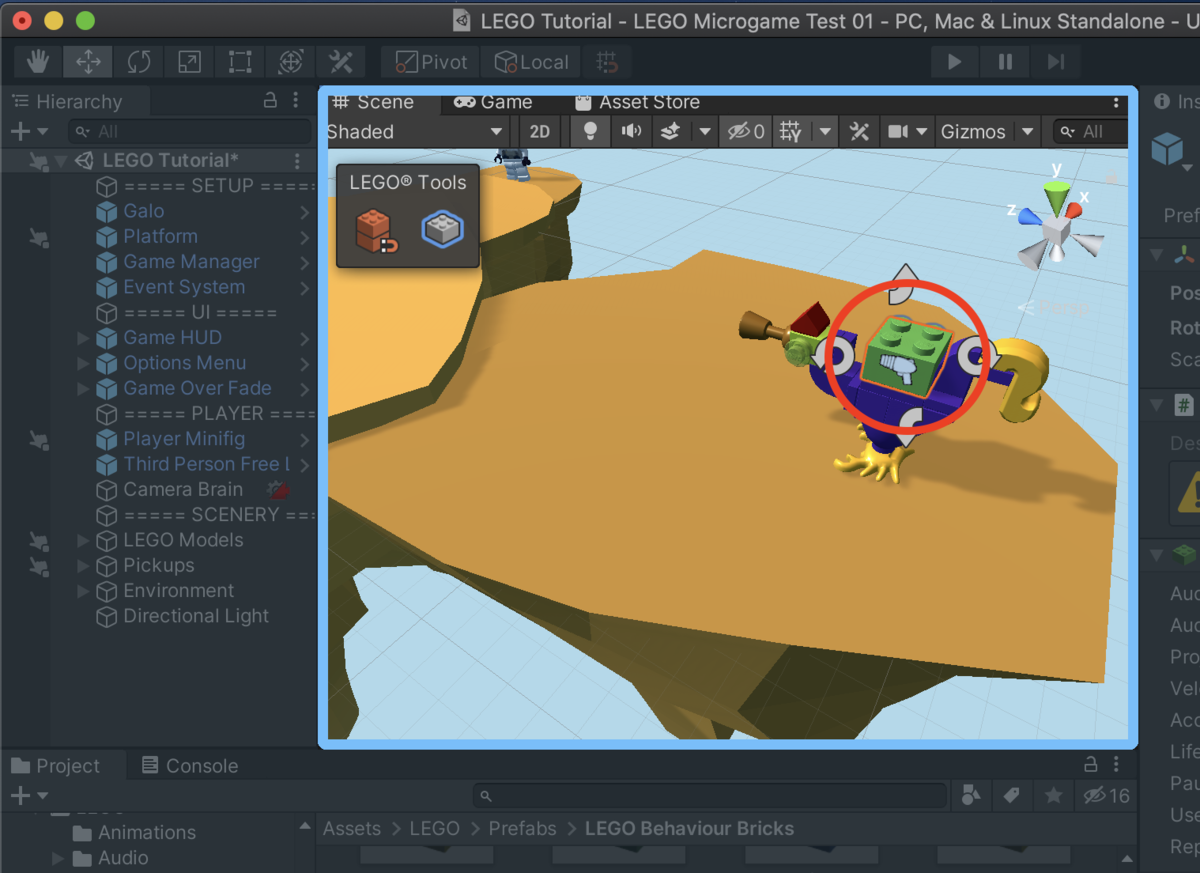Open LEGO Tutorial scene options menu
The height and width of the screenshot is (873, 1200).
pyautogui.click(x=297, y=161)
